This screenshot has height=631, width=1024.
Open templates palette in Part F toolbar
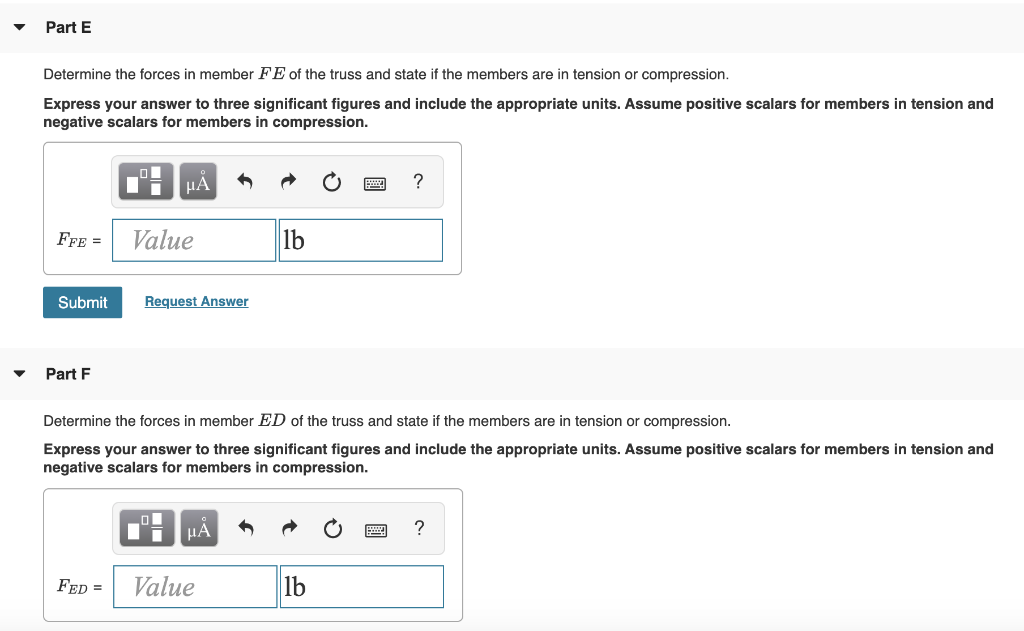pyautogui.click(x=148, y=528)
